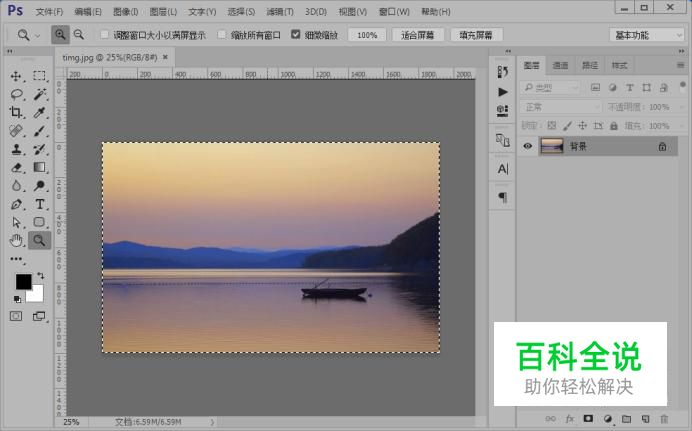Select the Rounded Rectangle shape tool
This screenshot has height=431, width=692.
pos(39,222)
